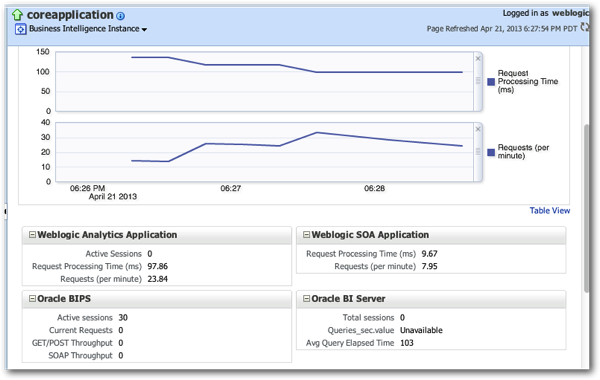Image resolution: width=600 pixels, height=380 pixels.
Task: Click the GET/POST Throughput label
Action: point(72,343)
